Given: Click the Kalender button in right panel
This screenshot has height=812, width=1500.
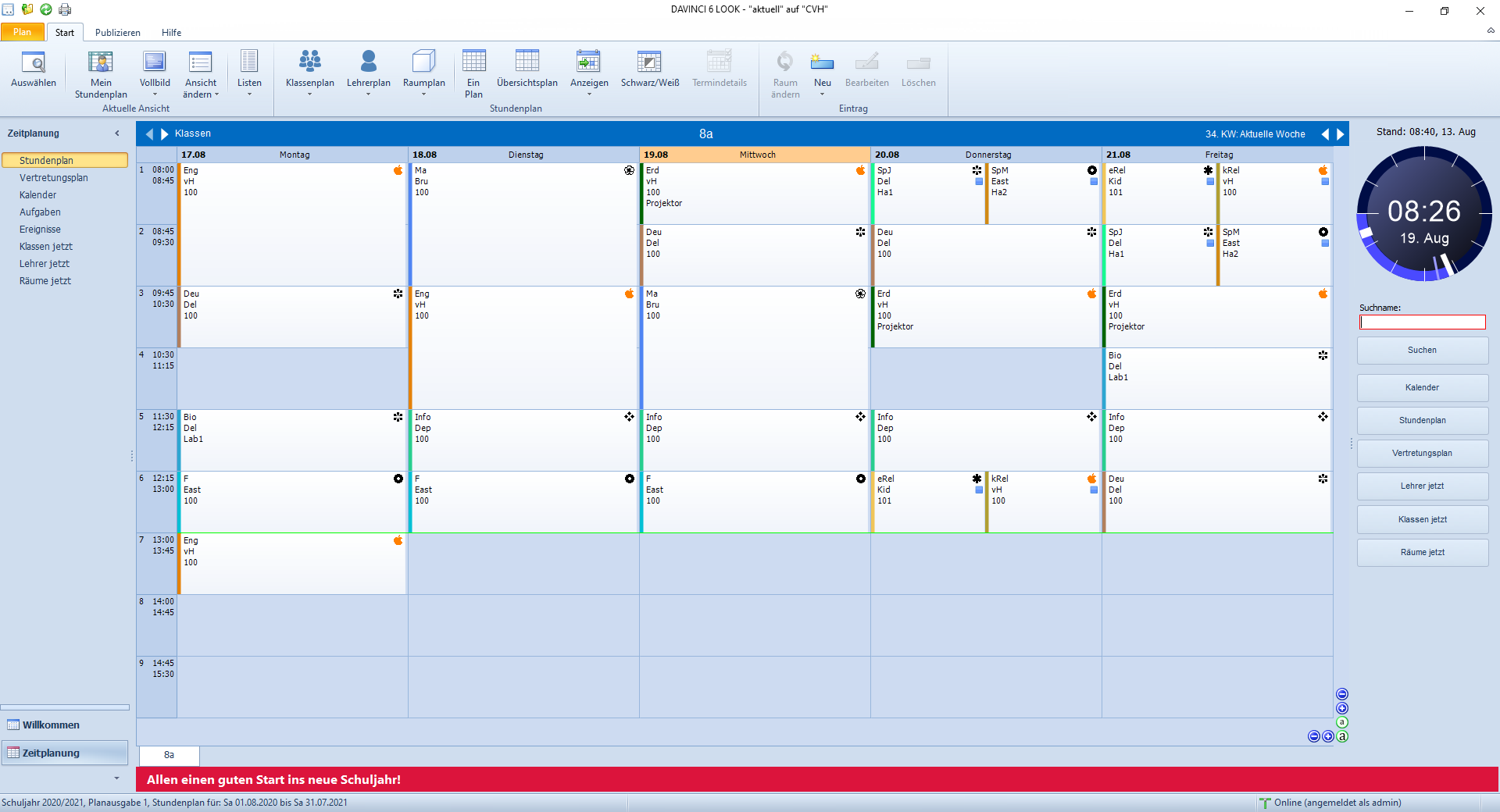Looking at the screenshot, I should tap(1422, 388).
